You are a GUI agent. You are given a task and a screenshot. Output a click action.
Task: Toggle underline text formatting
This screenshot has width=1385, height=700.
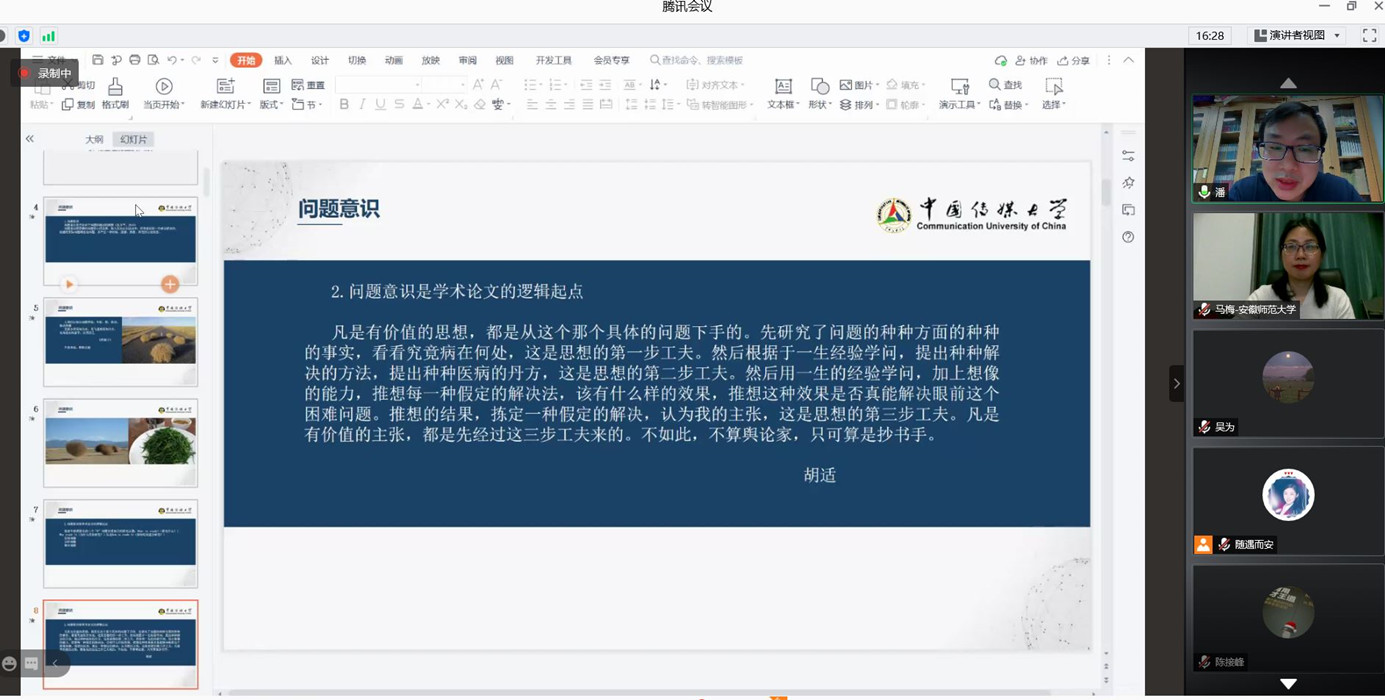click(380, 105)
